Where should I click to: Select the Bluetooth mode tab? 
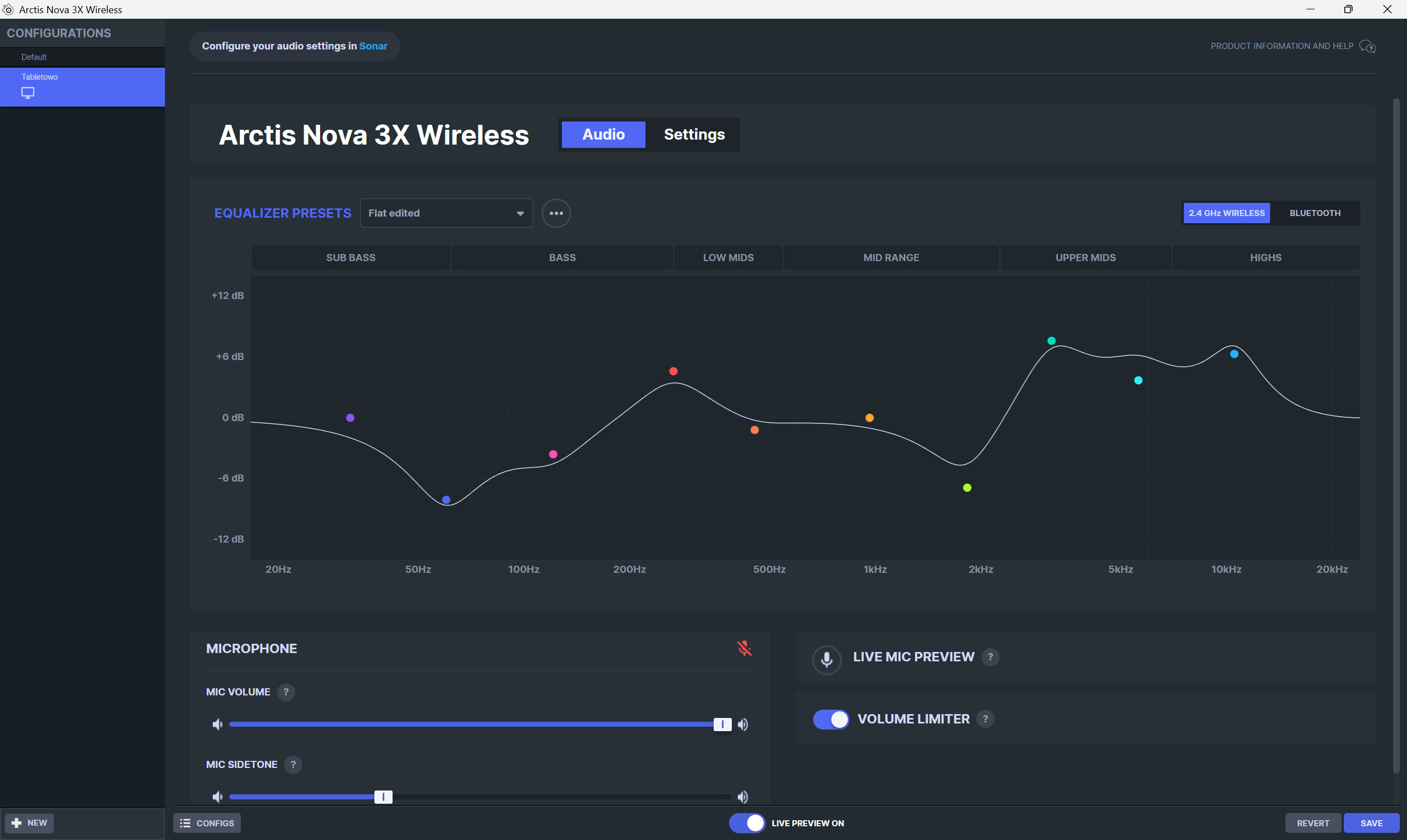[1315, 213]
